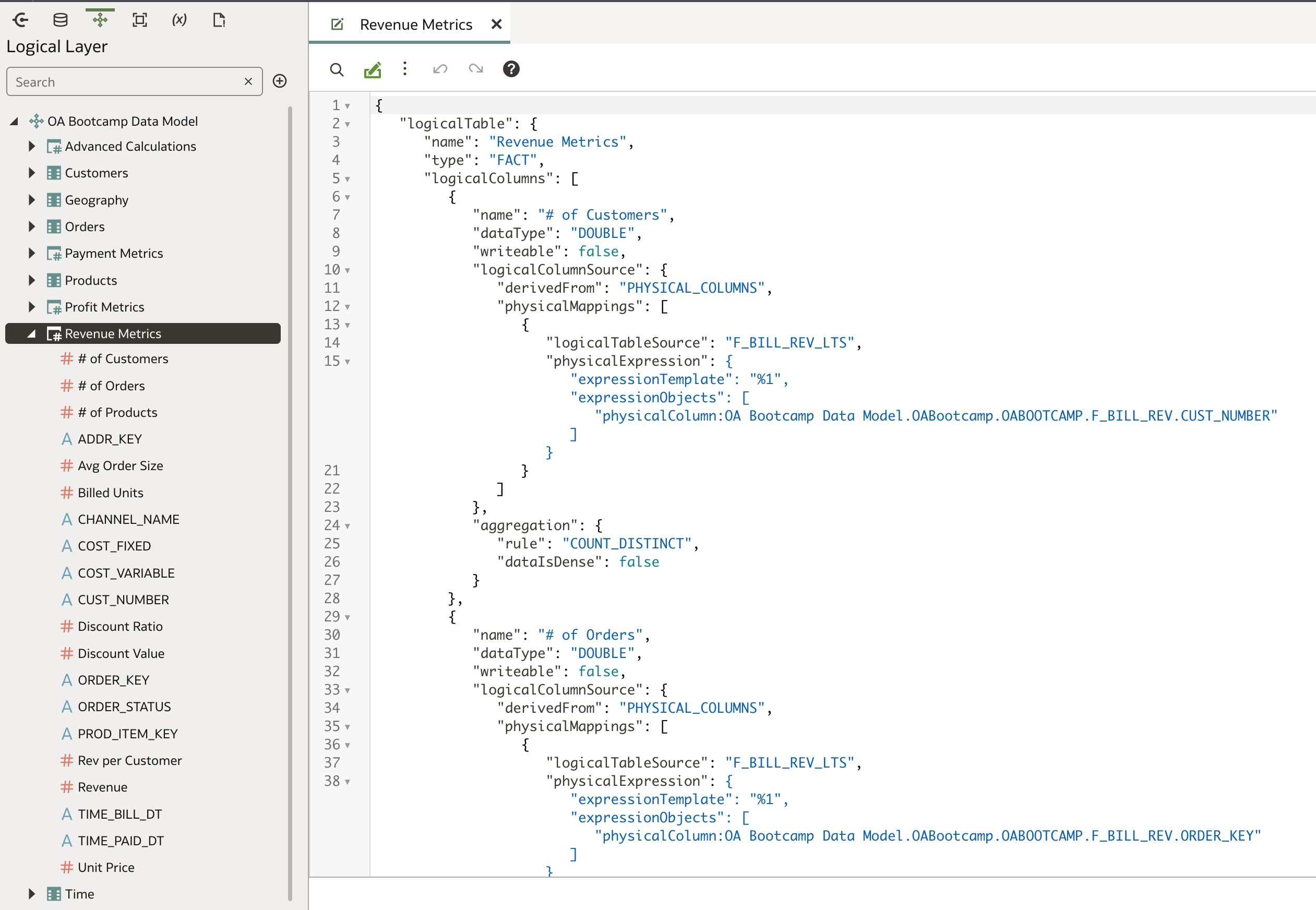Select the Logical Layer icon
This screenshot has height=910, width=1316.
pos(100,20)
